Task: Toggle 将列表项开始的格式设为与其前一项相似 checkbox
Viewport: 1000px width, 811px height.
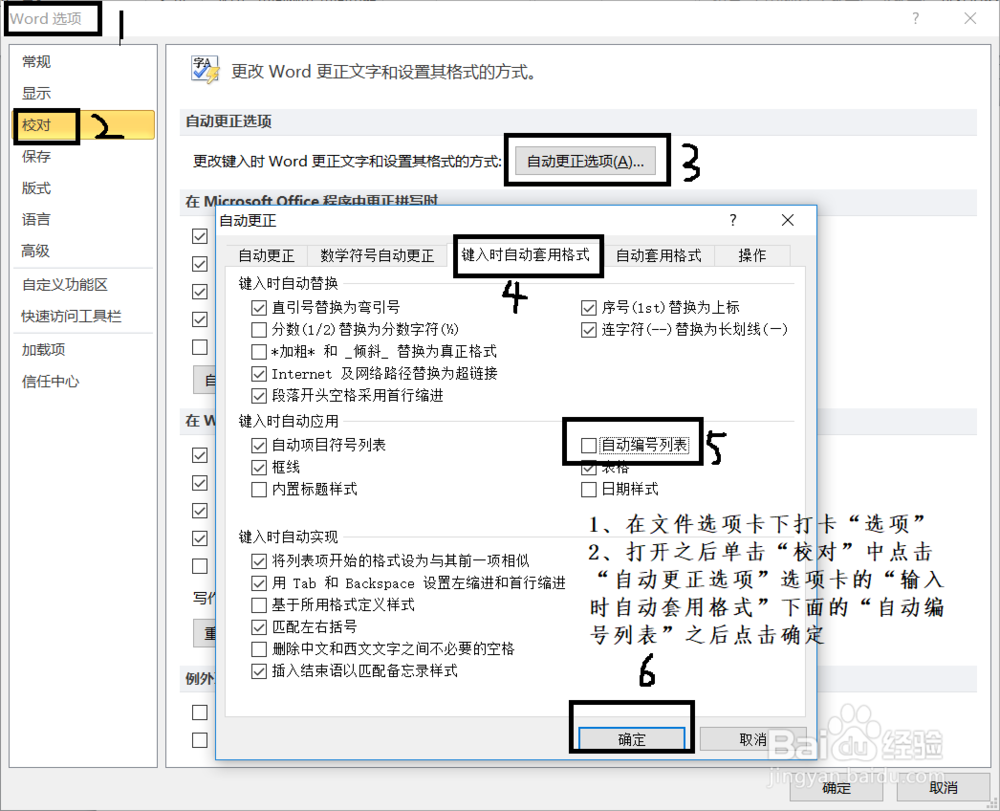Action: click(x=258, y=561)
